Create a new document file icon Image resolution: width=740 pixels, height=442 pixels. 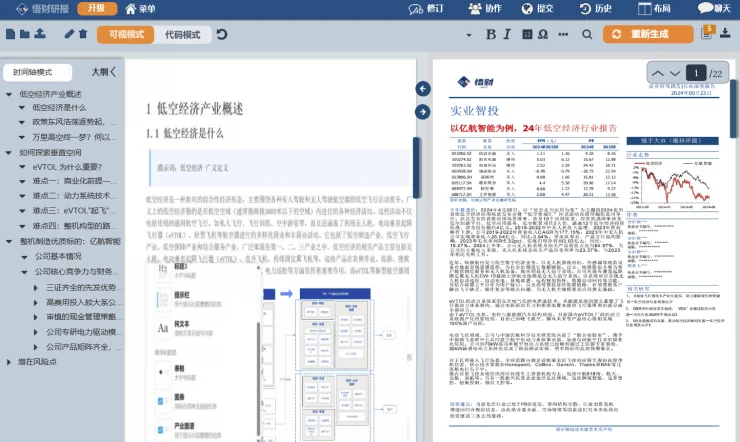10,34
